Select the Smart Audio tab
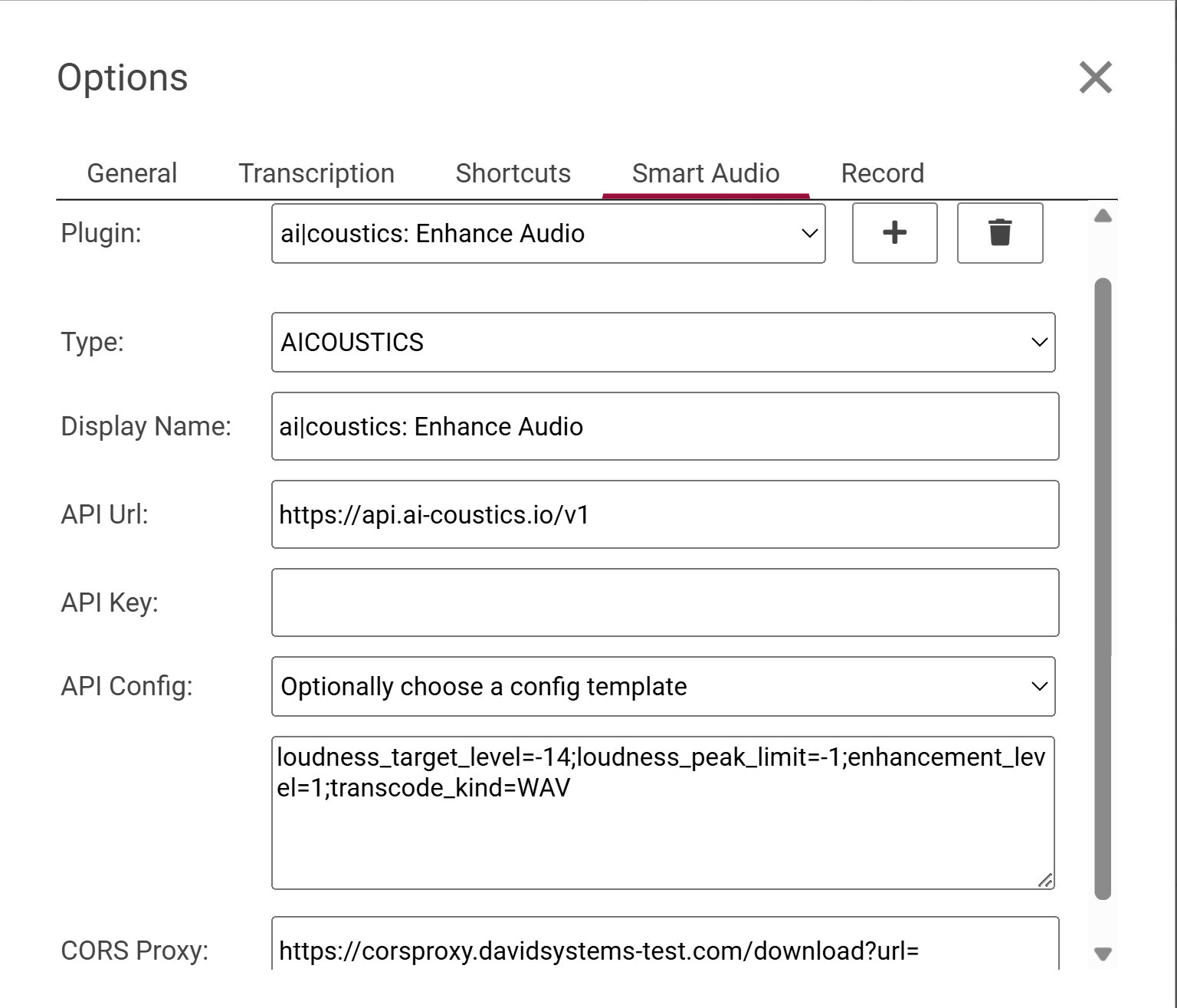 pyautogui.click(x=705, y=173)
